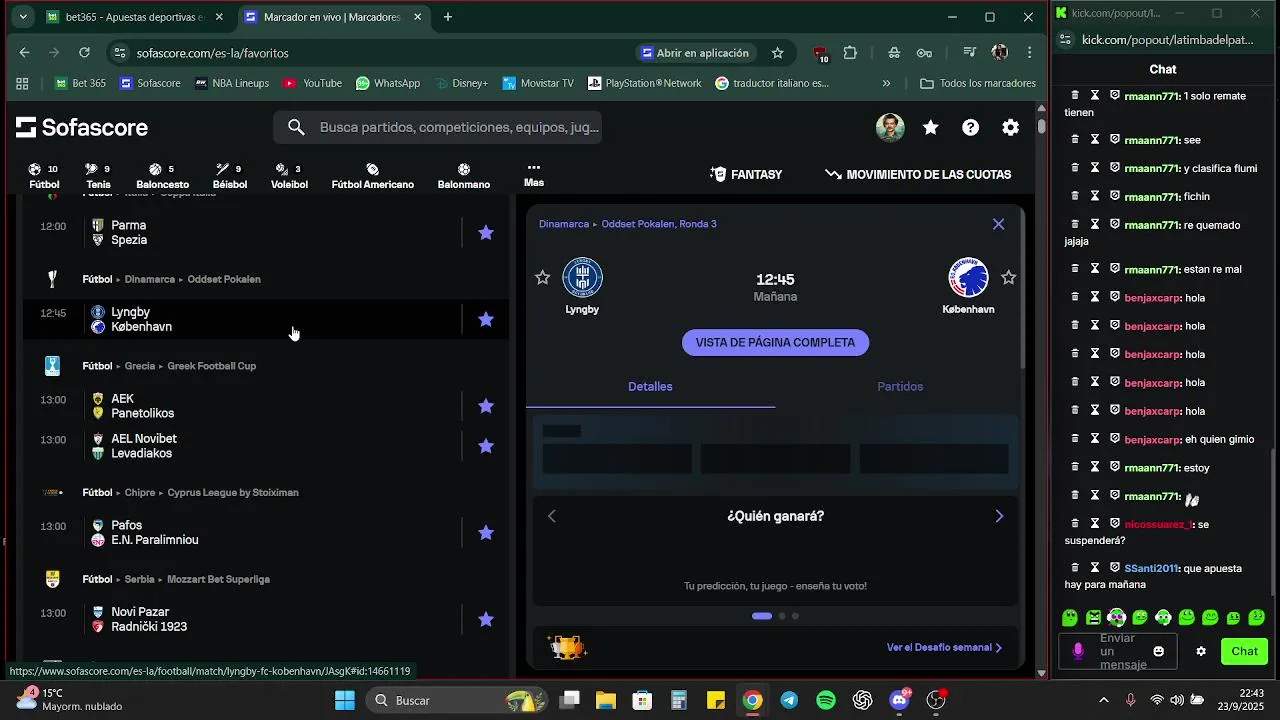Ban SSanti2011 with the shield icon

point(1114,567)
